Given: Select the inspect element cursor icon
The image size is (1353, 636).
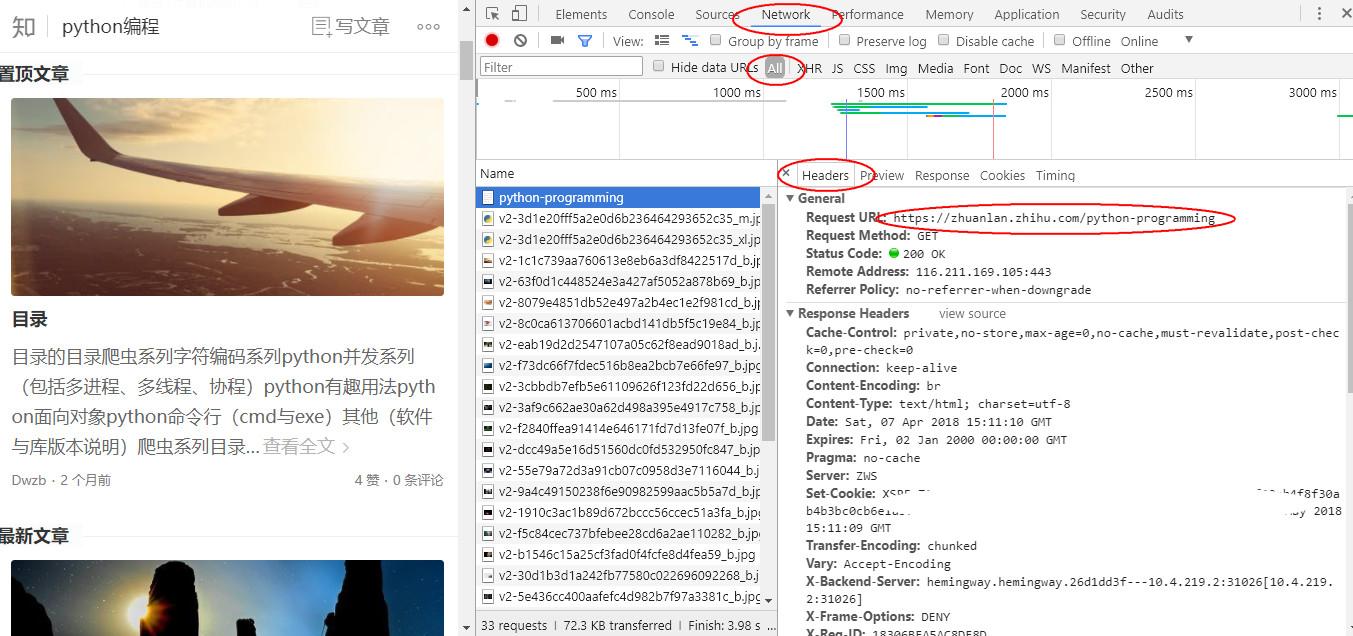Looking at the screenshot, I should point(493,14).
